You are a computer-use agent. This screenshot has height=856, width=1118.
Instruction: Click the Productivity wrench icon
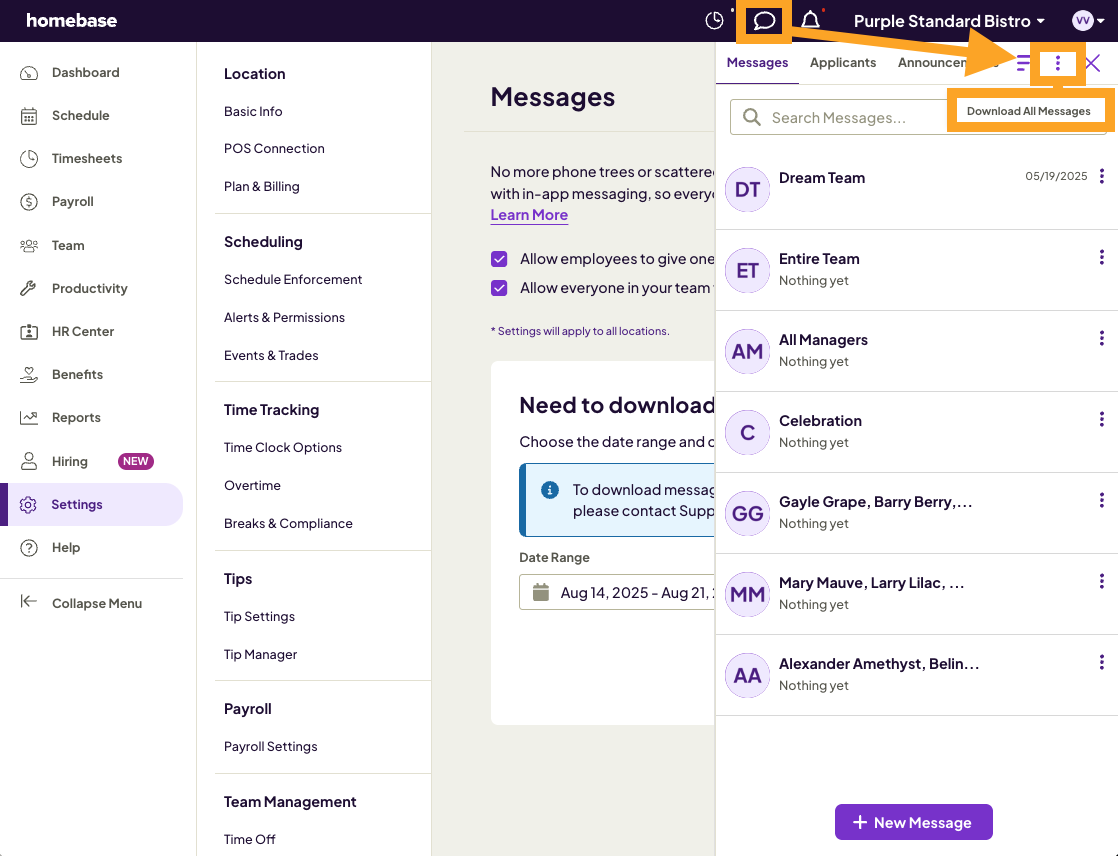pyautogui.click(x=29, y=289)
